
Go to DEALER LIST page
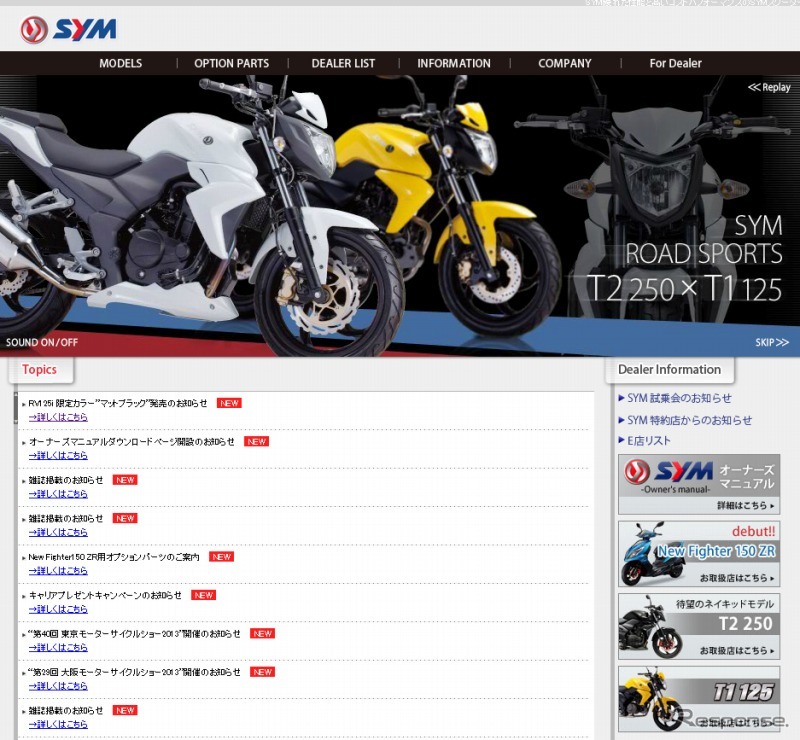(x=343, y=63)
